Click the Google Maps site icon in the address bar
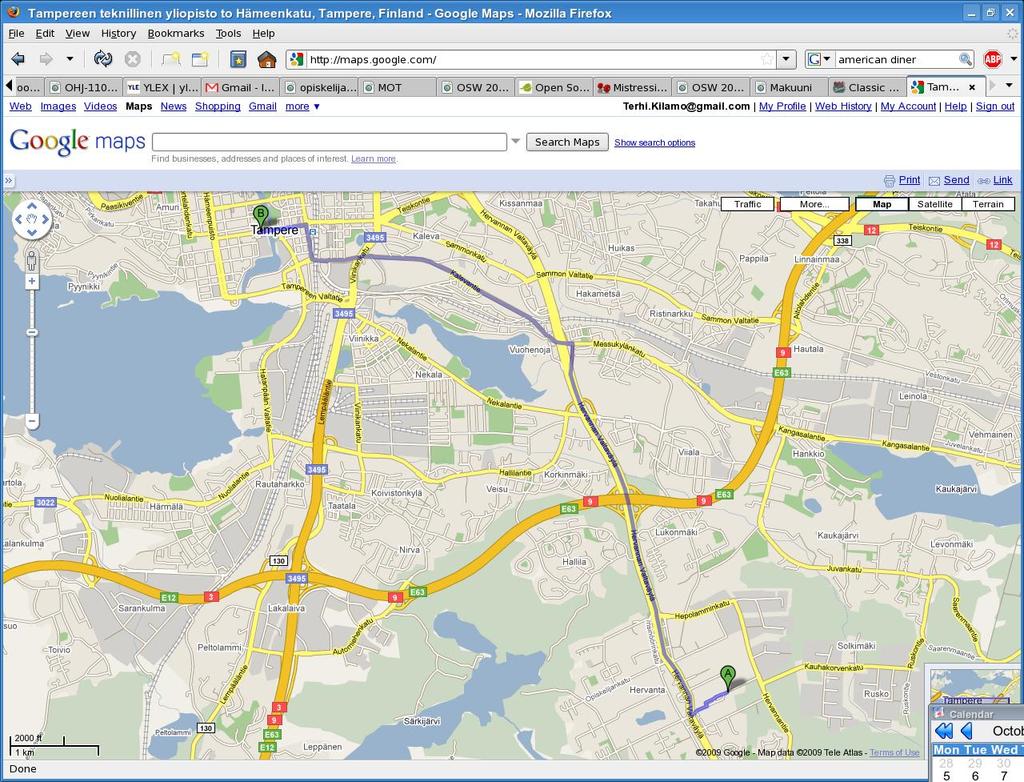 tap(296, 59)
